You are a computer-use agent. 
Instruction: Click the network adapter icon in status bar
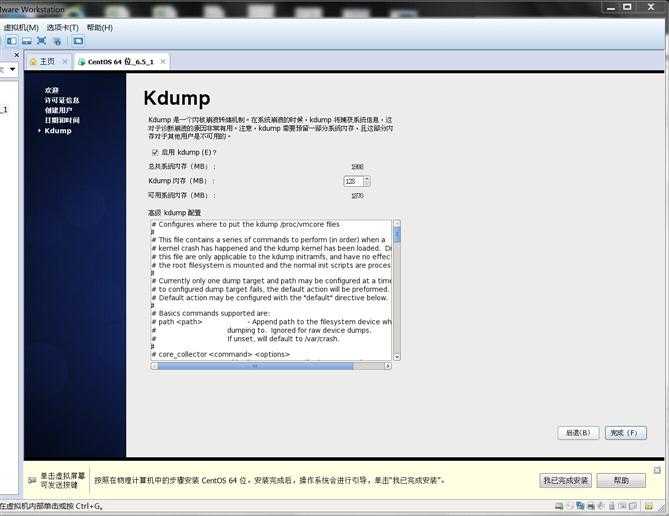tap(580, 506)
